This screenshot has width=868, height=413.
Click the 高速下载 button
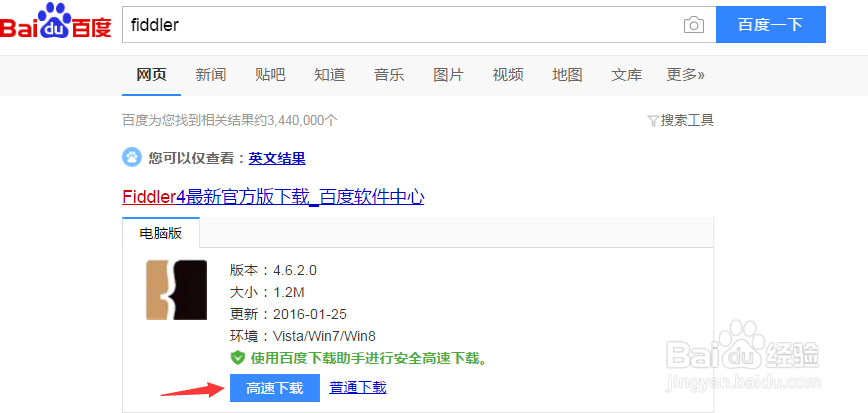[275, 388]
